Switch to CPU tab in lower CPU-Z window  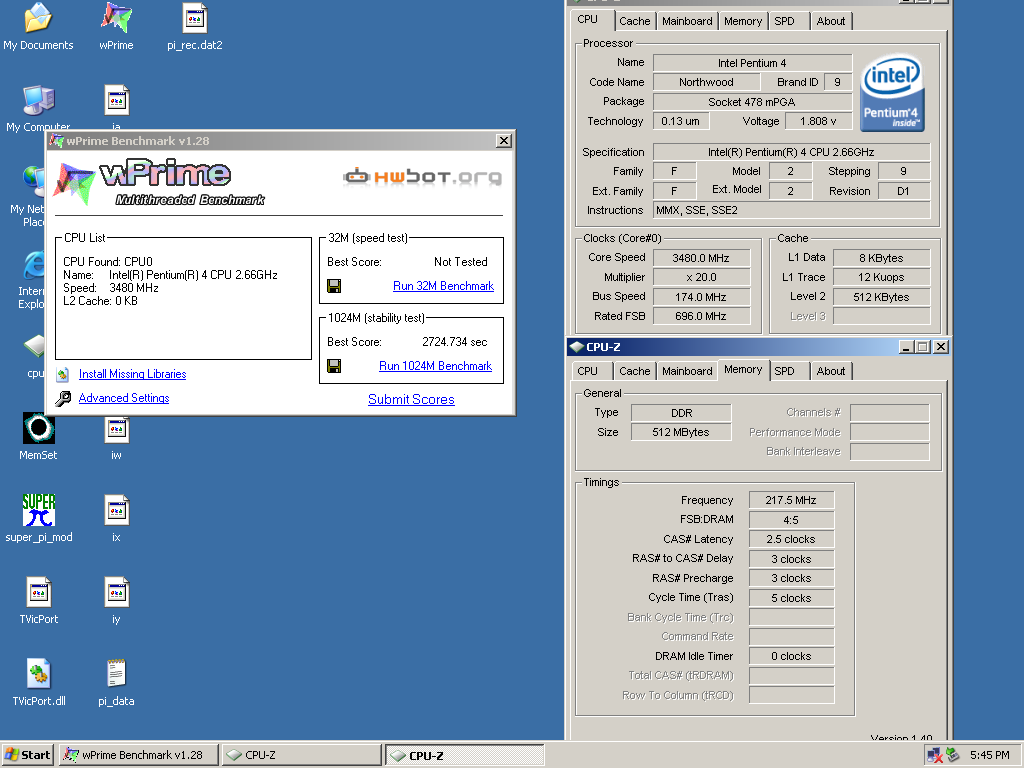click(x=588, y=371)
